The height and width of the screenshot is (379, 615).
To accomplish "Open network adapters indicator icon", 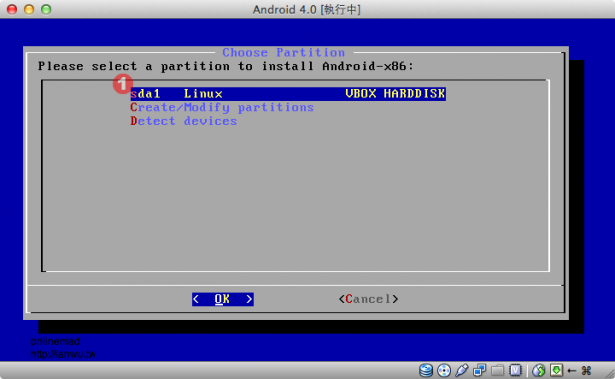I will pos(479,370).
